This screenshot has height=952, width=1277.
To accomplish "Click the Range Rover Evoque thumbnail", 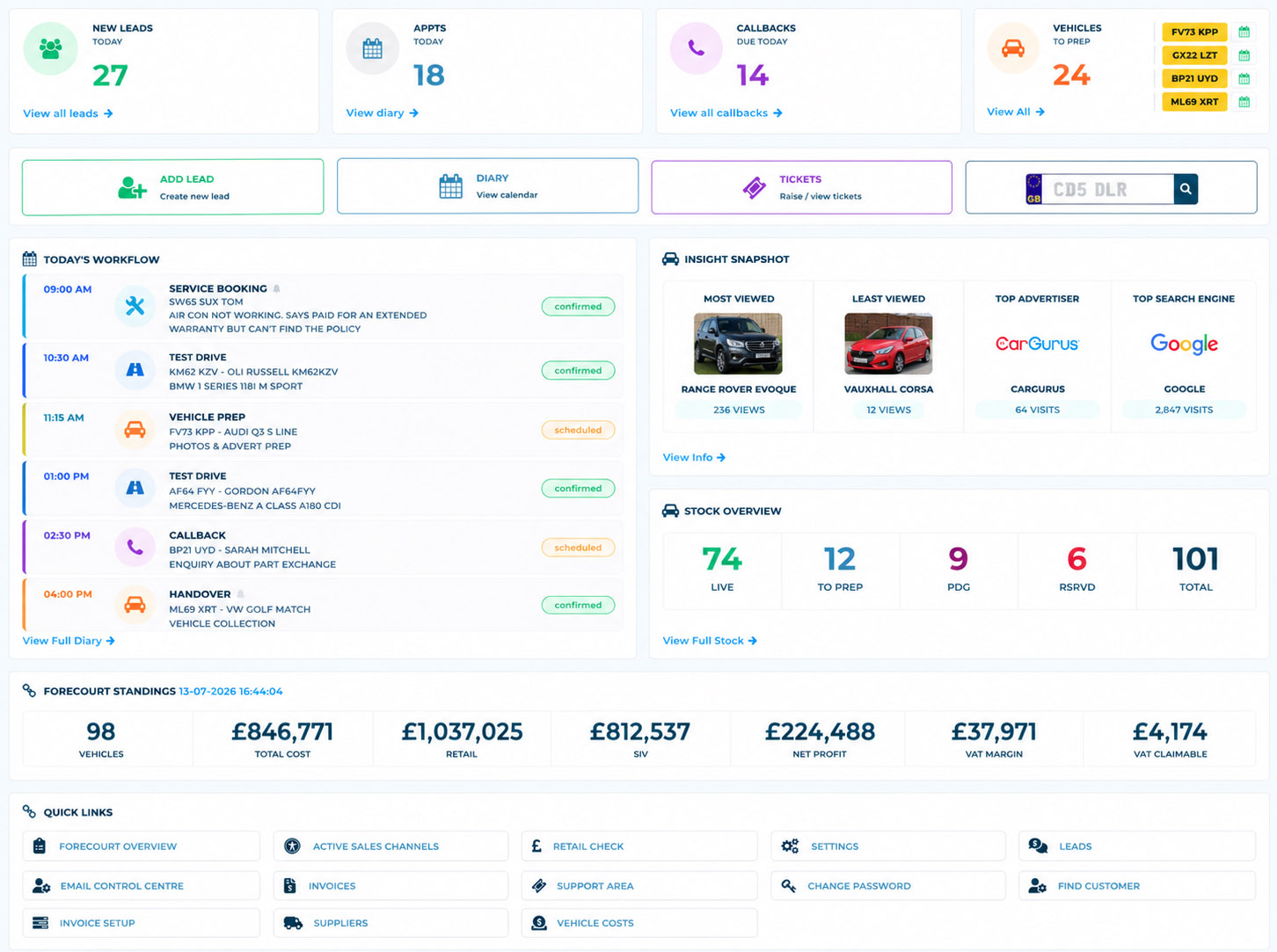I will tap(738, 344).
